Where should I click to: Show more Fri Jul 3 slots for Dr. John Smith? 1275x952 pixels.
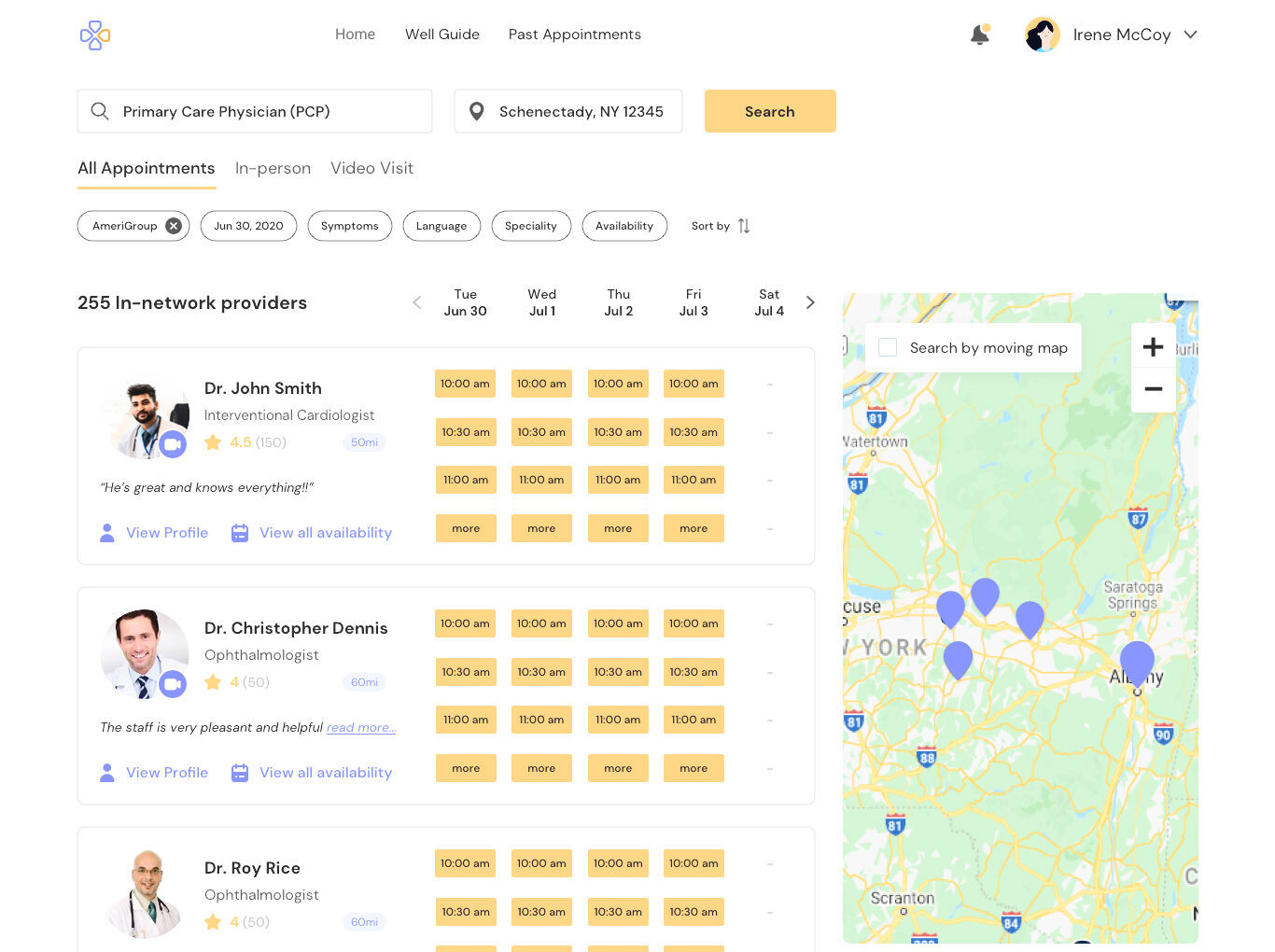(694, 528)
